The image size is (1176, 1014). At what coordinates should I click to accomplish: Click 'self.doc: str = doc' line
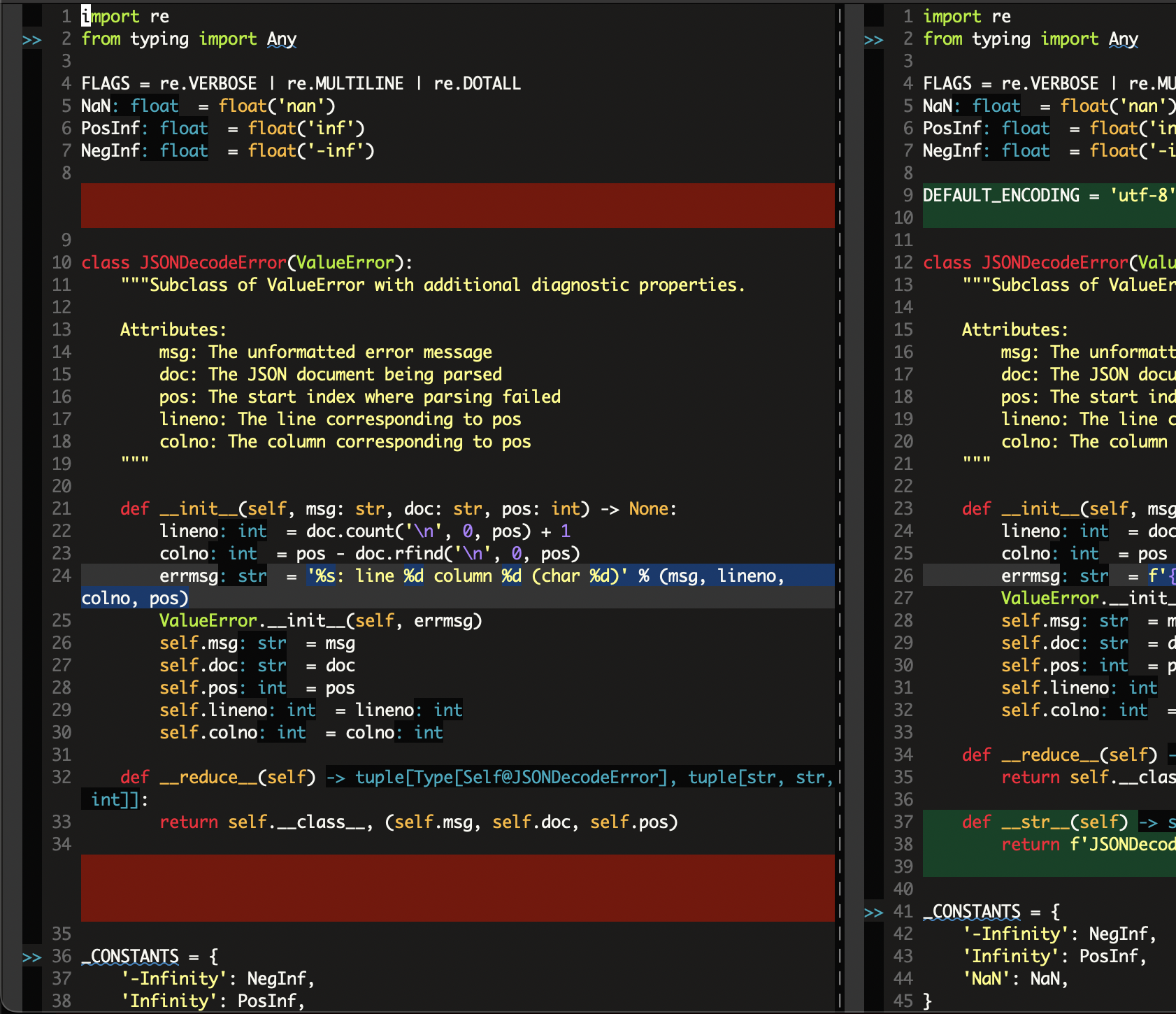pos(257,666)
